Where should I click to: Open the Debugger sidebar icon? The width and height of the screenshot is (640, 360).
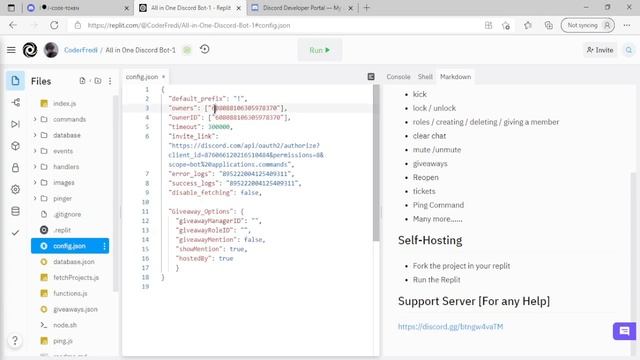16,124
